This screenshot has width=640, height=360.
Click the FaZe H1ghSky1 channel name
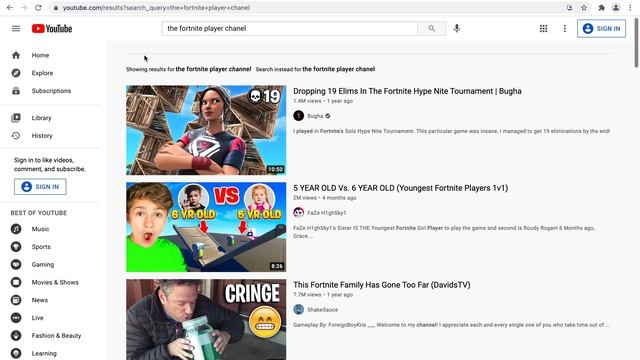click(327, 213)
